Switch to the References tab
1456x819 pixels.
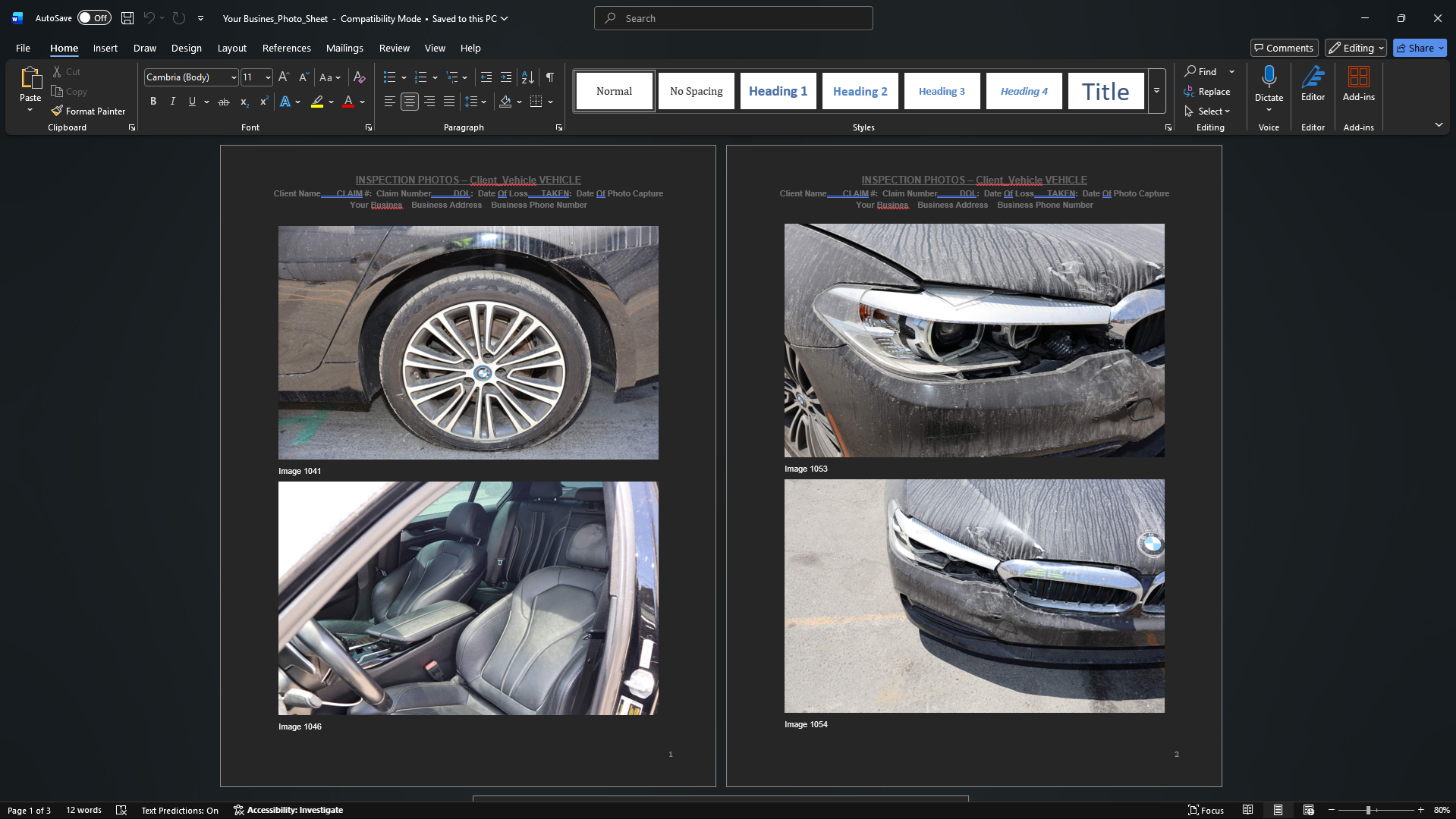click(286, 47)
